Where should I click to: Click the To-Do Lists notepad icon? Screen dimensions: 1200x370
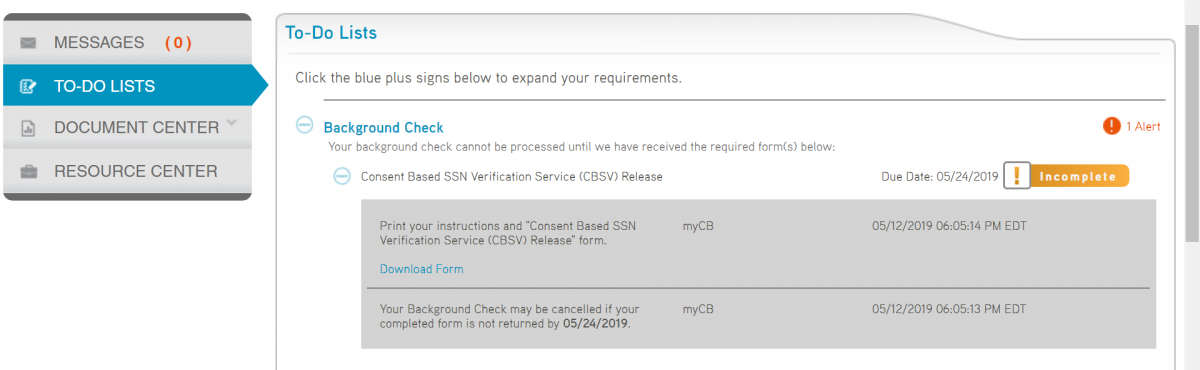(28, 86)
